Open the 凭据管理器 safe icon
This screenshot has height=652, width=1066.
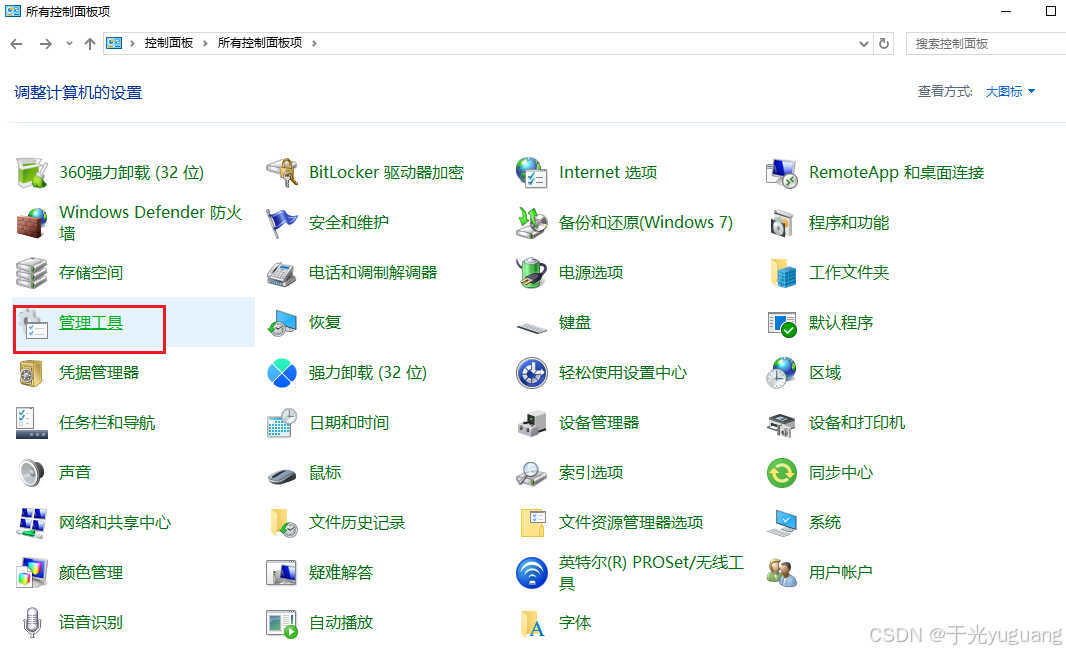click(x=32, y=373)
